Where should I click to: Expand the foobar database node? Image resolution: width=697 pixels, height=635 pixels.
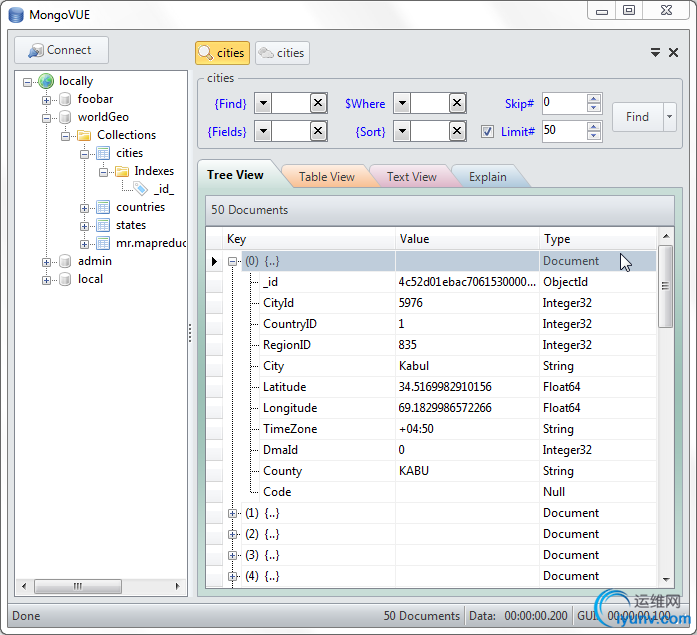[46, 100]
